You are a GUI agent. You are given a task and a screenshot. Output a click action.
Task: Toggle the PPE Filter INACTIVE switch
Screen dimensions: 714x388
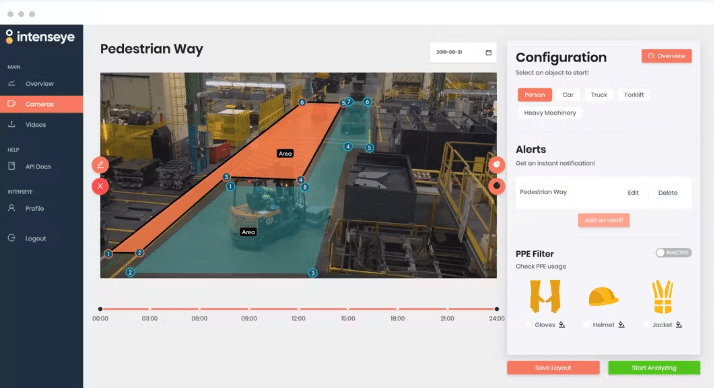pos(673,253)
